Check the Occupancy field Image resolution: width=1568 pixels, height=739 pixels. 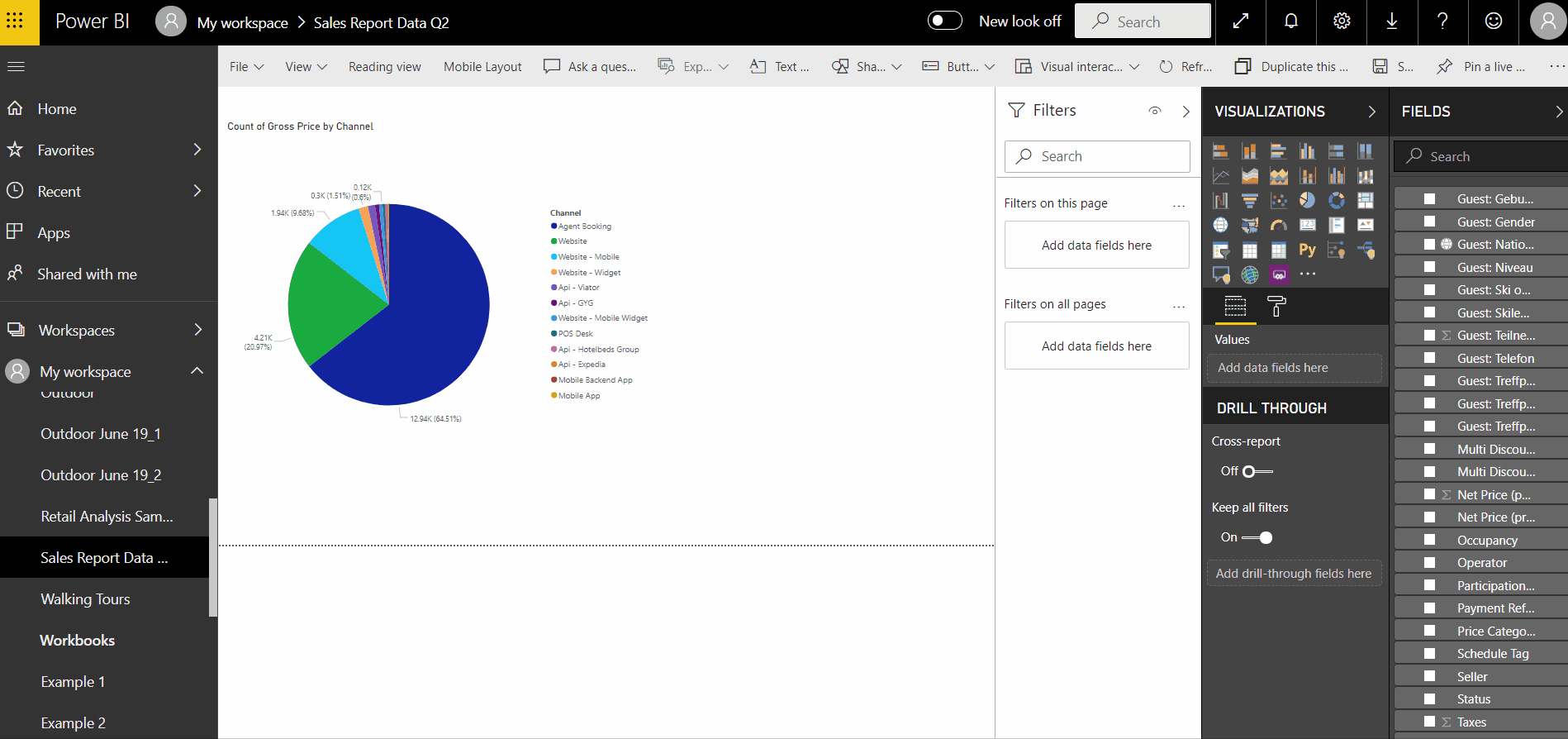(x=1429, y=540)
